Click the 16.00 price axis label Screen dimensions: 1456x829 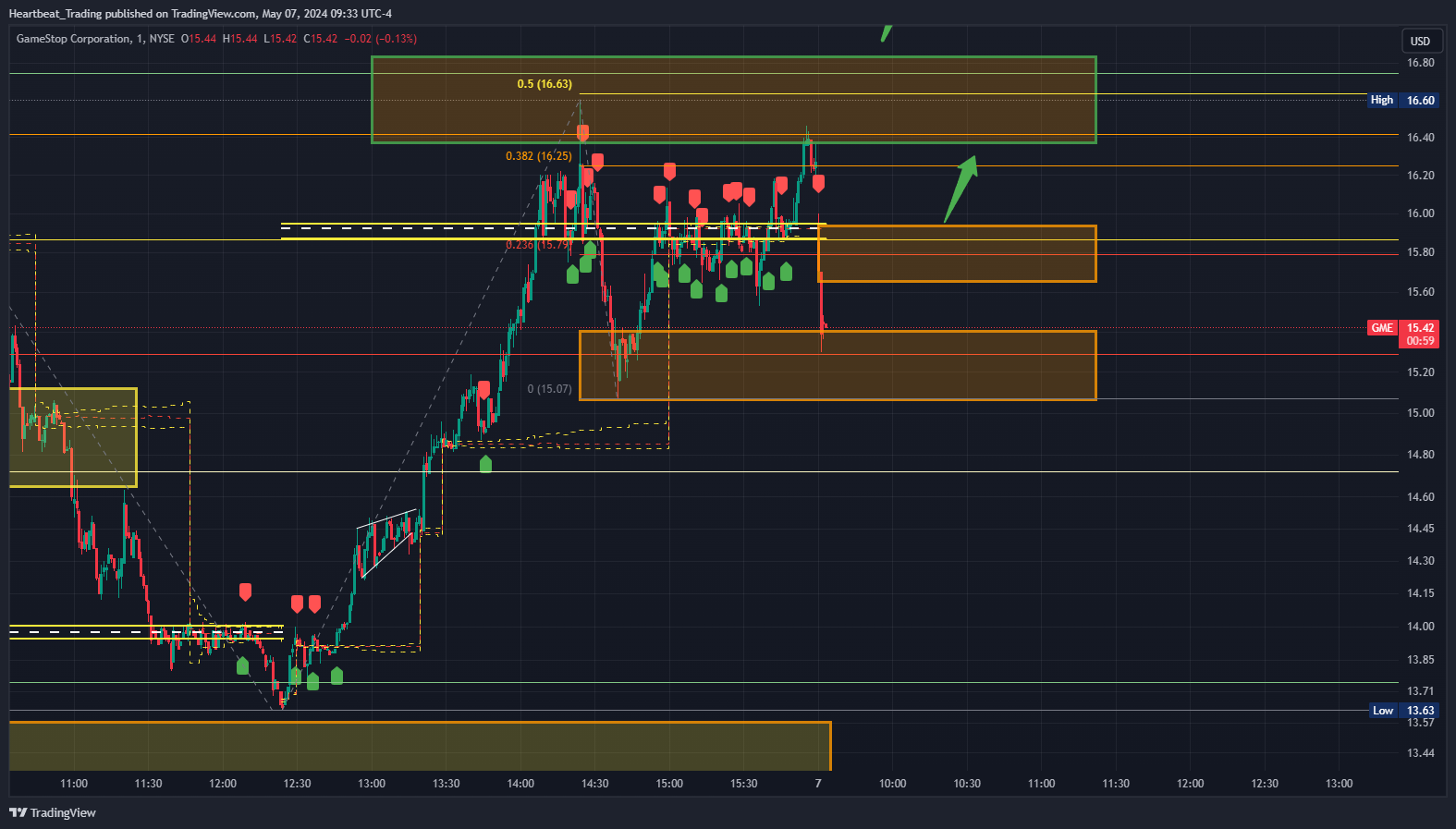click(1421, 213)
